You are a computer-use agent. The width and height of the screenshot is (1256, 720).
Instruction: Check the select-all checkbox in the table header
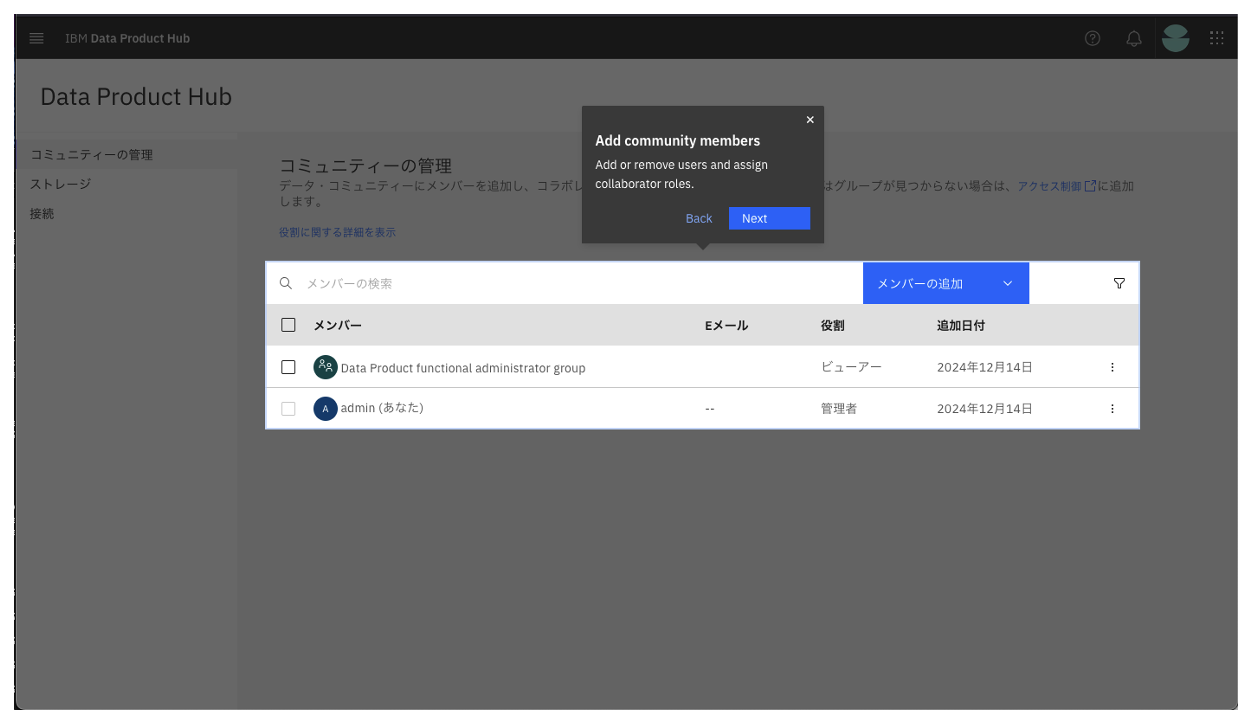(x=288, y=324)
